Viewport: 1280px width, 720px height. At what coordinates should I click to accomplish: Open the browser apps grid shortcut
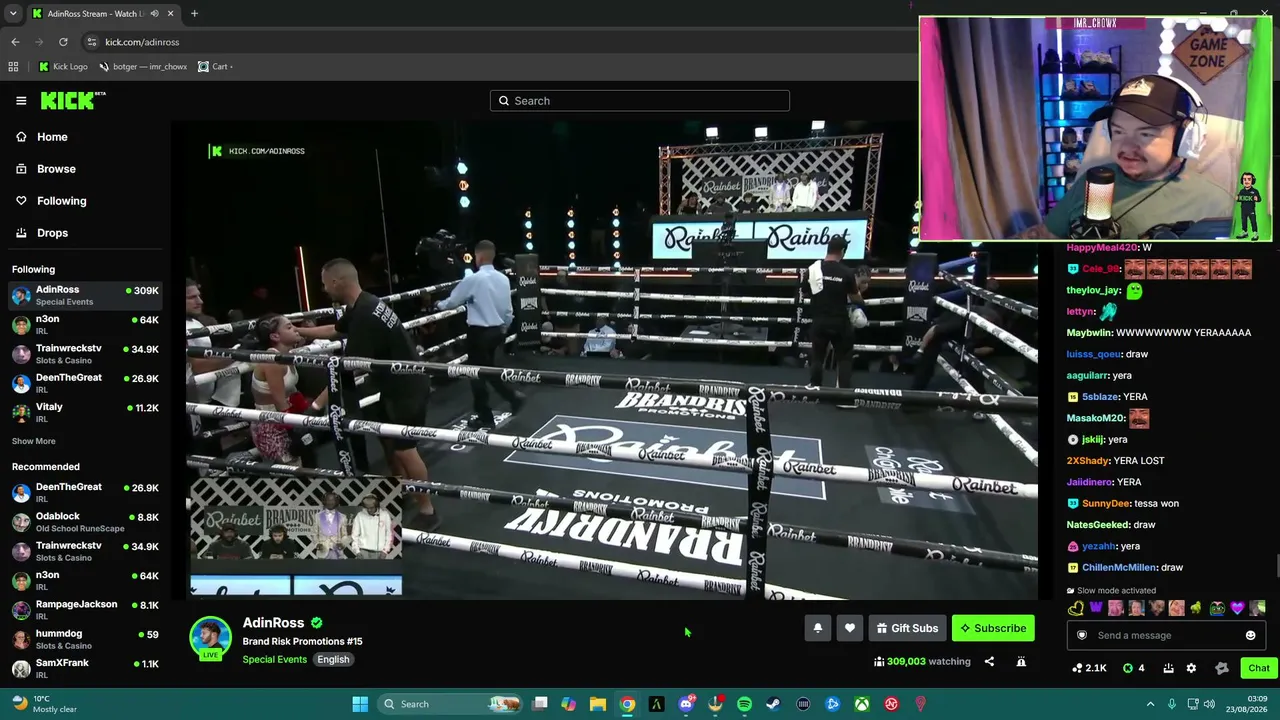13,67
